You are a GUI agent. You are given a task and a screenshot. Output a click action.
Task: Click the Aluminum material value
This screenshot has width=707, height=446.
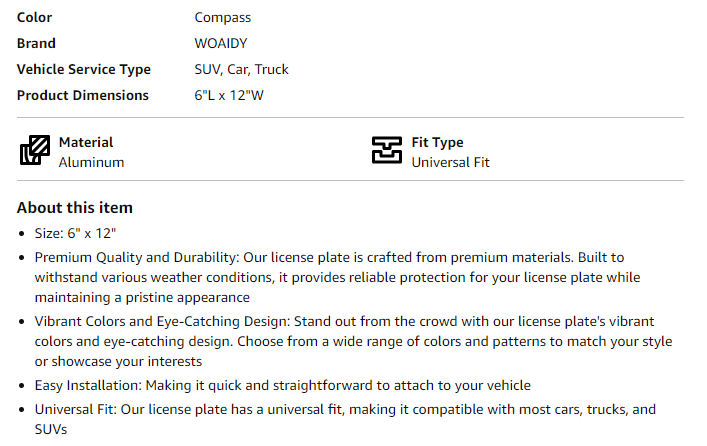(x=91, y=162)
